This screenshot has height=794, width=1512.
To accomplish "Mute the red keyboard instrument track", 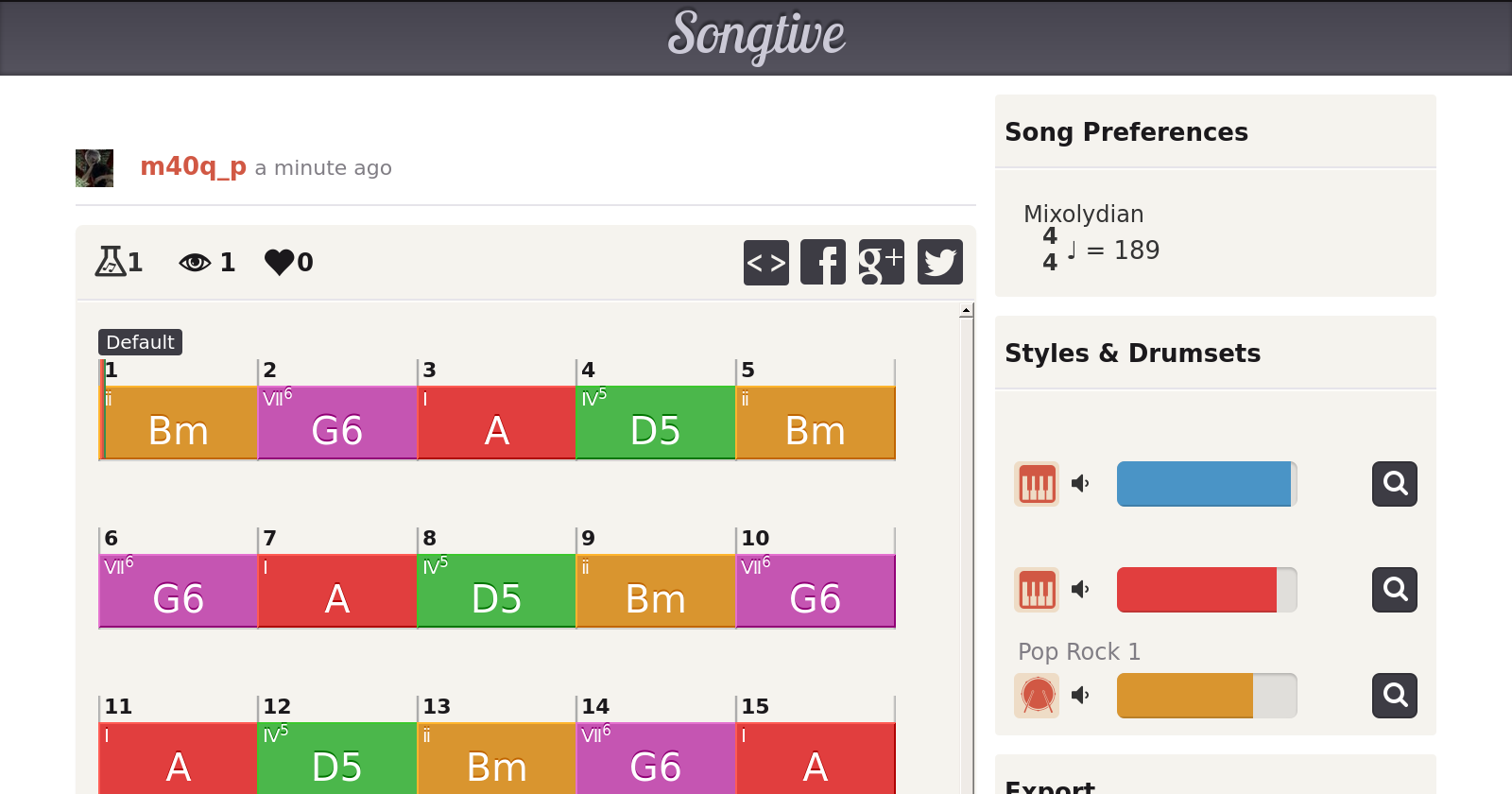I will coord(1080,590).
